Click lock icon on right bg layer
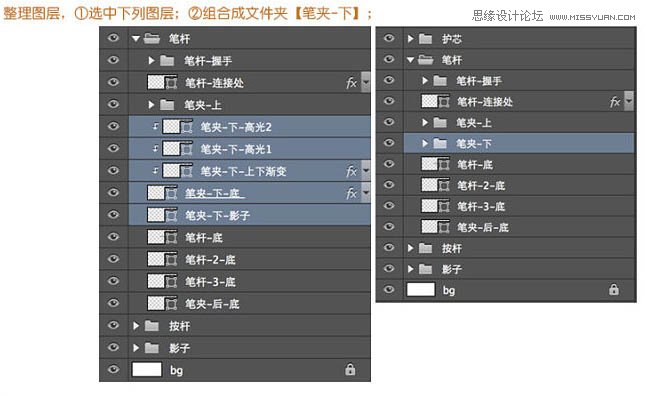The image size is (646, 397). coord(614,290)
